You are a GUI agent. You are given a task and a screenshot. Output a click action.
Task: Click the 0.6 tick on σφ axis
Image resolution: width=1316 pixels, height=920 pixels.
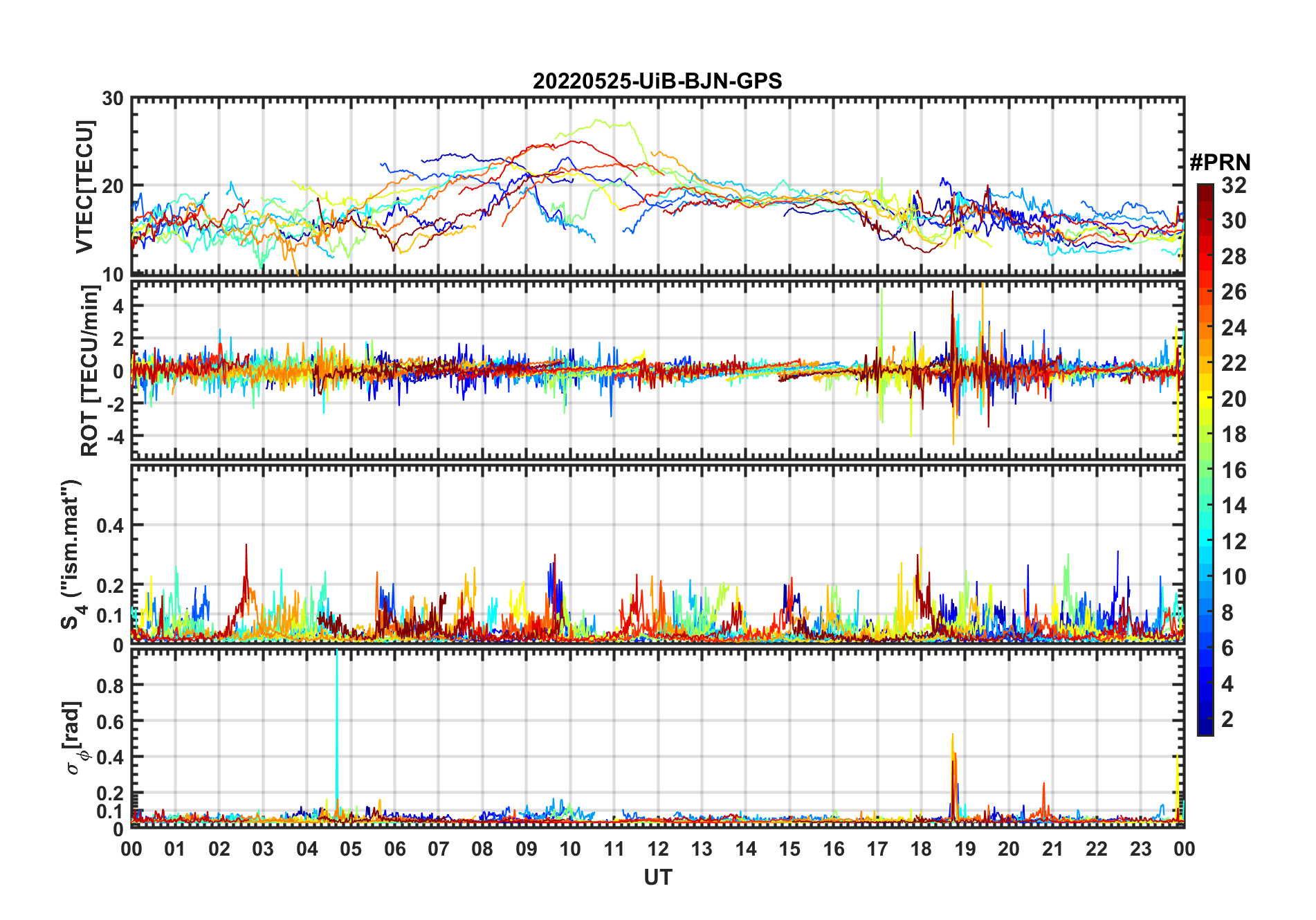[111, 721]
